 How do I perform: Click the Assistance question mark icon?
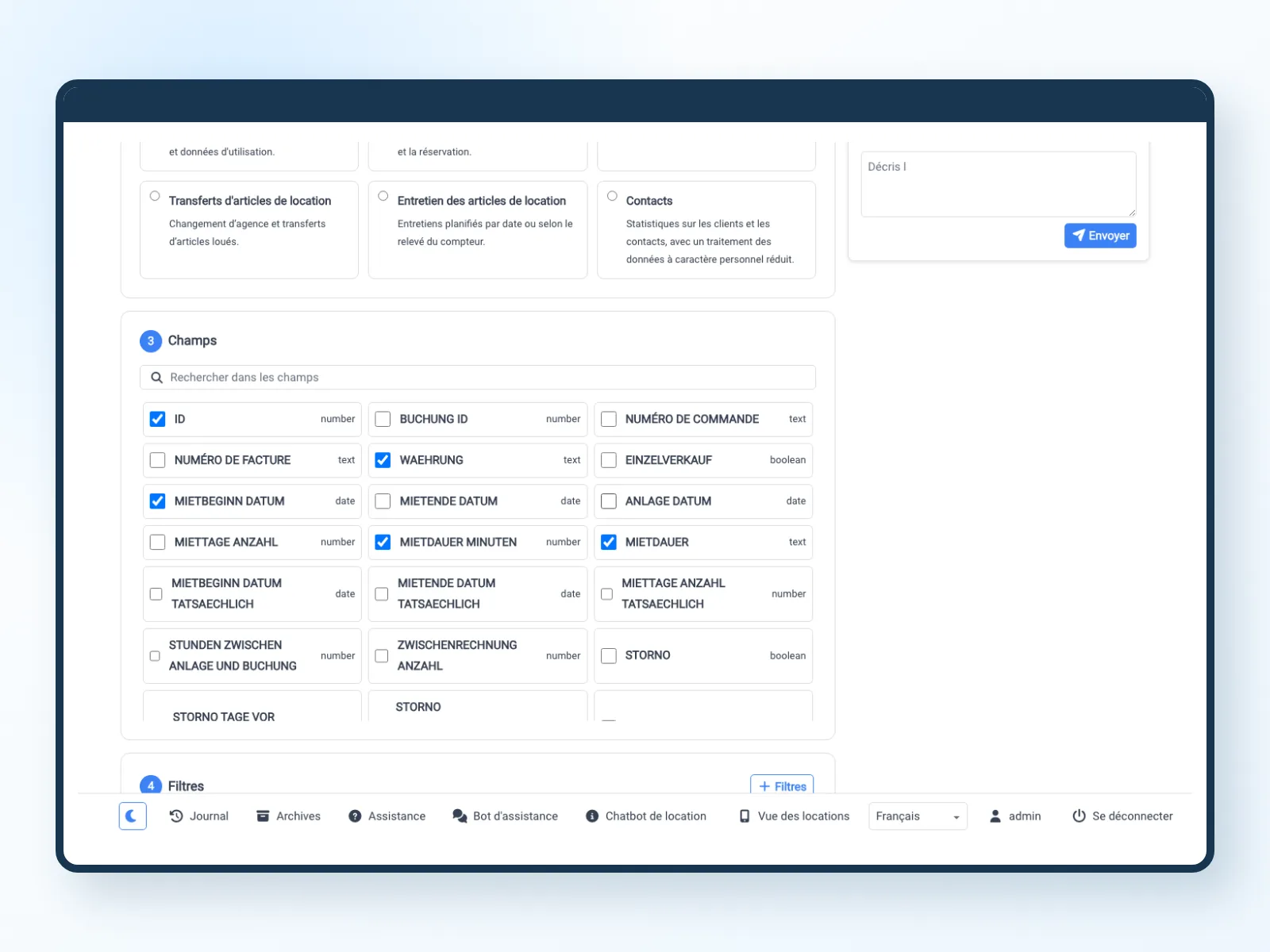tap(355, 816)
